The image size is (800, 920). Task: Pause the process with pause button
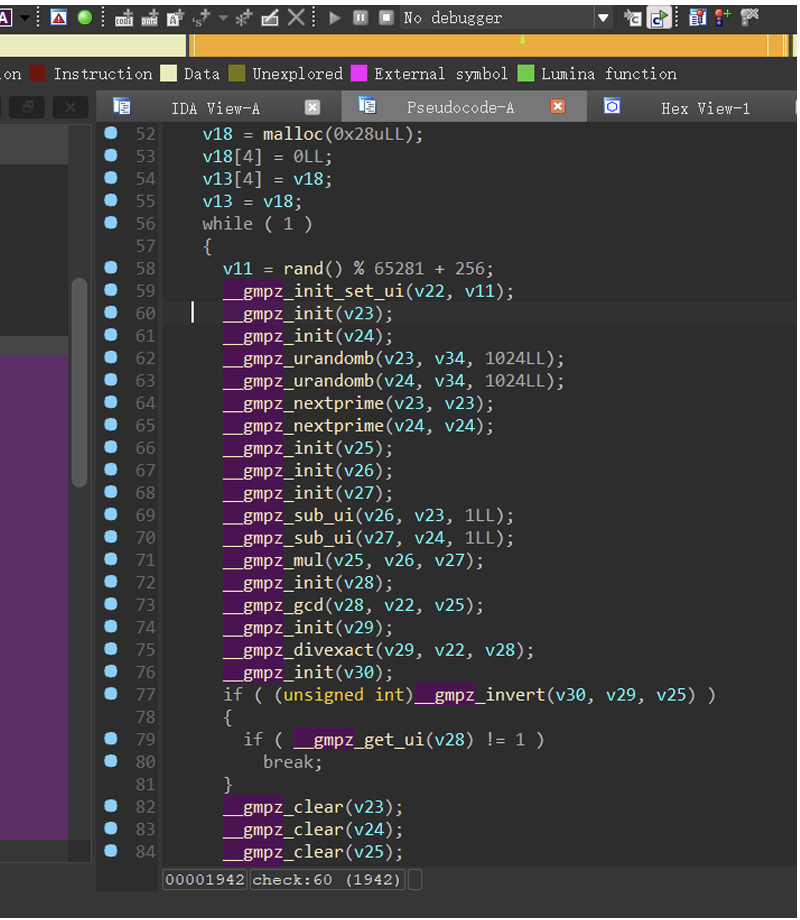360,18
